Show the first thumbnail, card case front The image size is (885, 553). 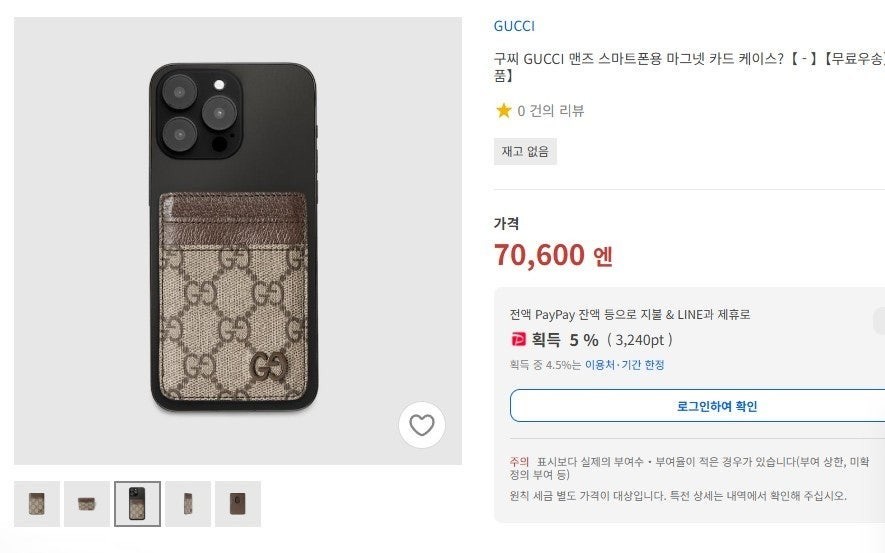coord(37,504)
